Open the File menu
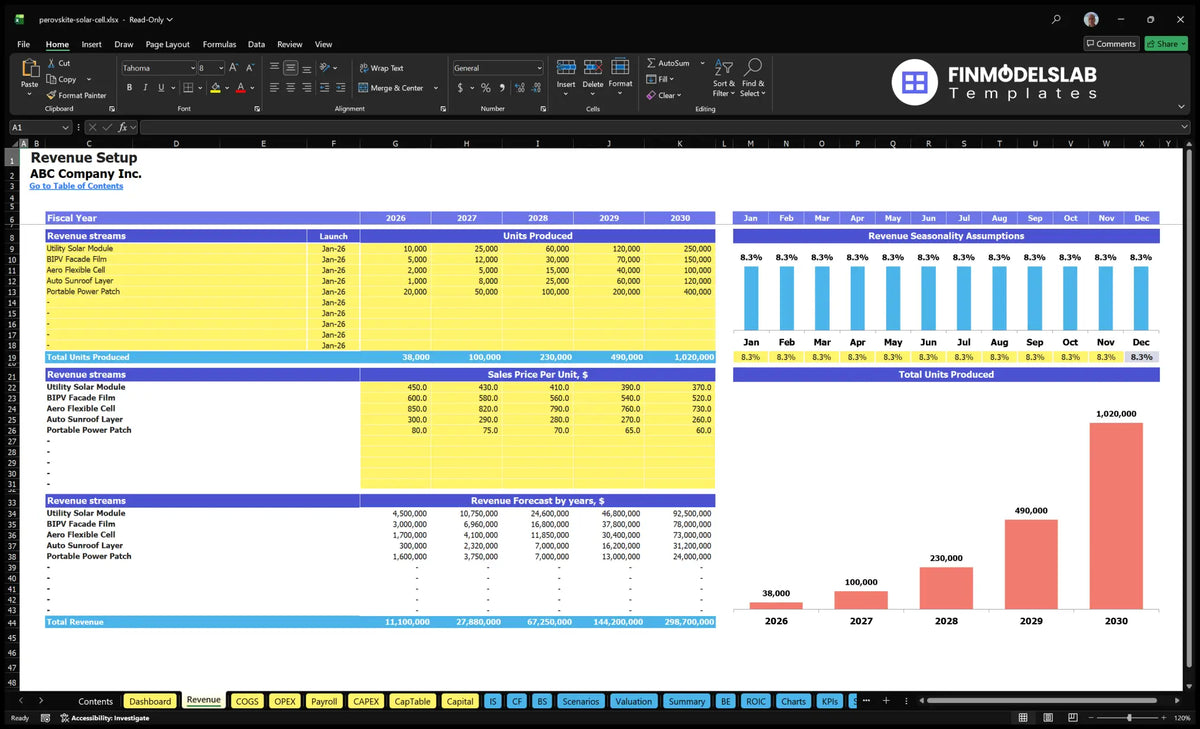1200x729 pixels. click(x=23, y=44)
